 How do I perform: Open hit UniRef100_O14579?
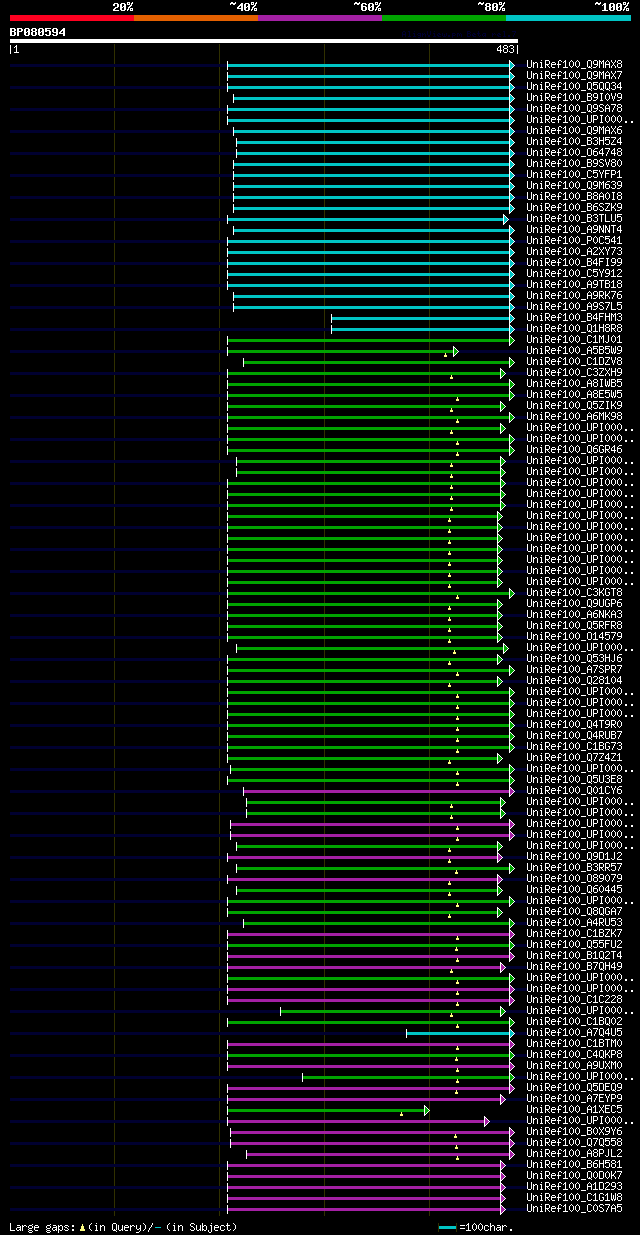coord(576,637)
